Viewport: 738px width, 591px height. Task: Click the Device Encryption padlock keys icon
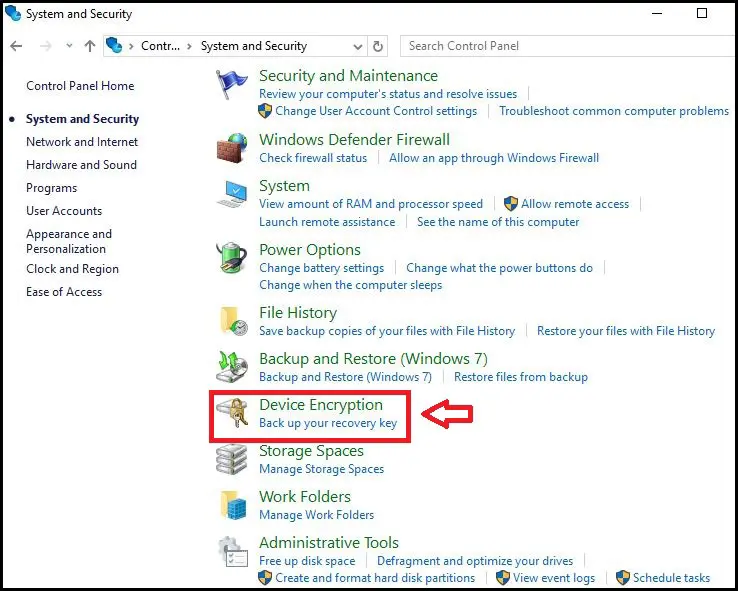(x=233, y=413)
